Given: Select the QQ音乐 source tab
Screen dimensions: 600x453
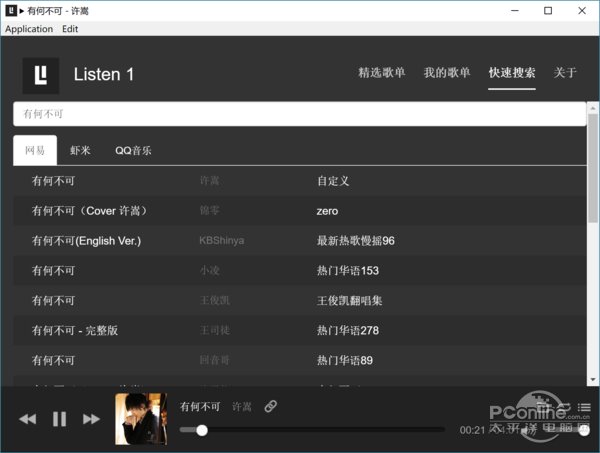Looking at the screenshot, I should 133,150.
